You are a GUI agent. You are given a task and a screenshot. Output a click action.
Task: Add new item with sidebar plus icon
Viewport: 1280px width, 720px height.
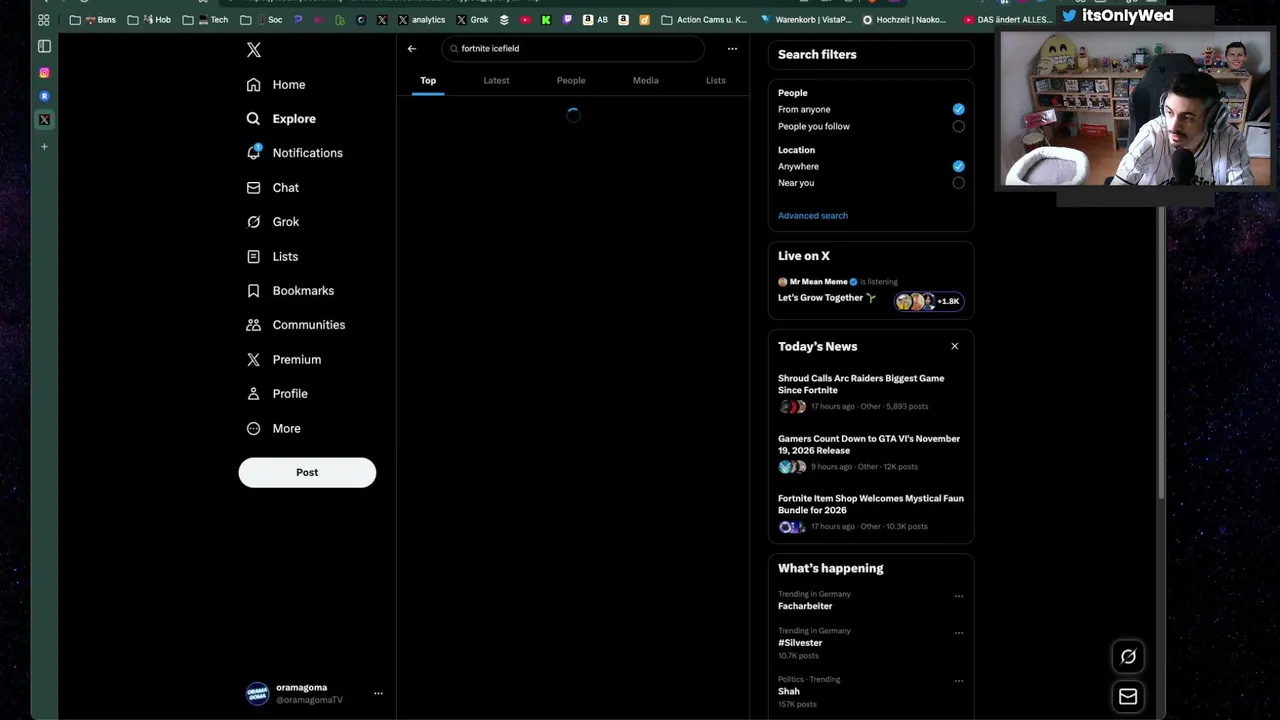tap(44, 147)
